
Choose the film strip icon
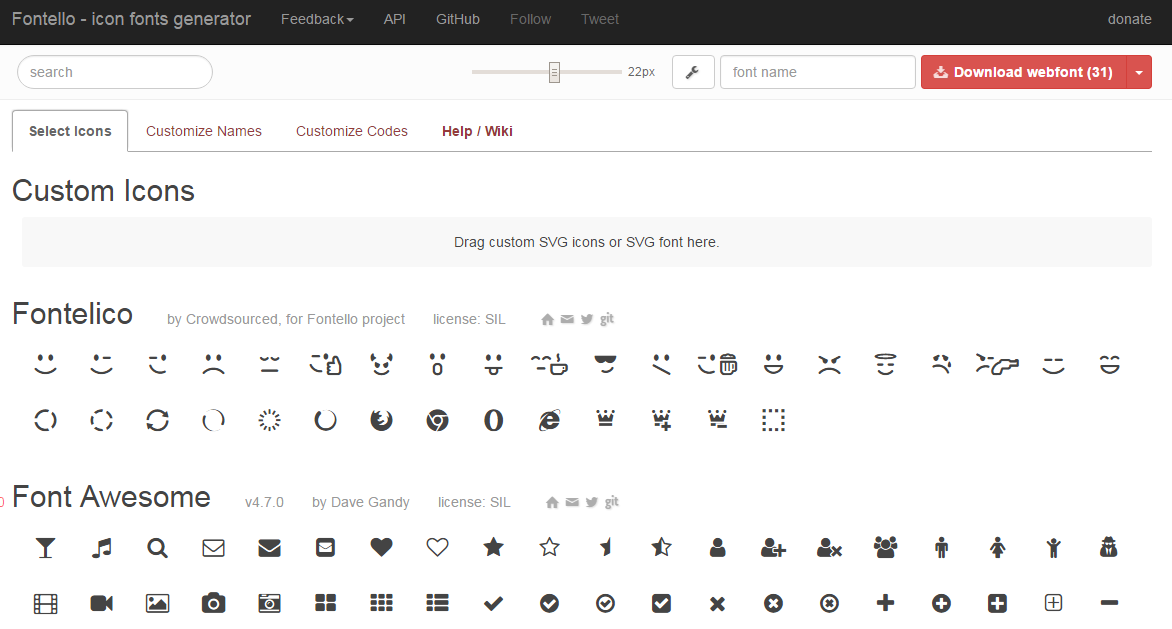[46, 604]
